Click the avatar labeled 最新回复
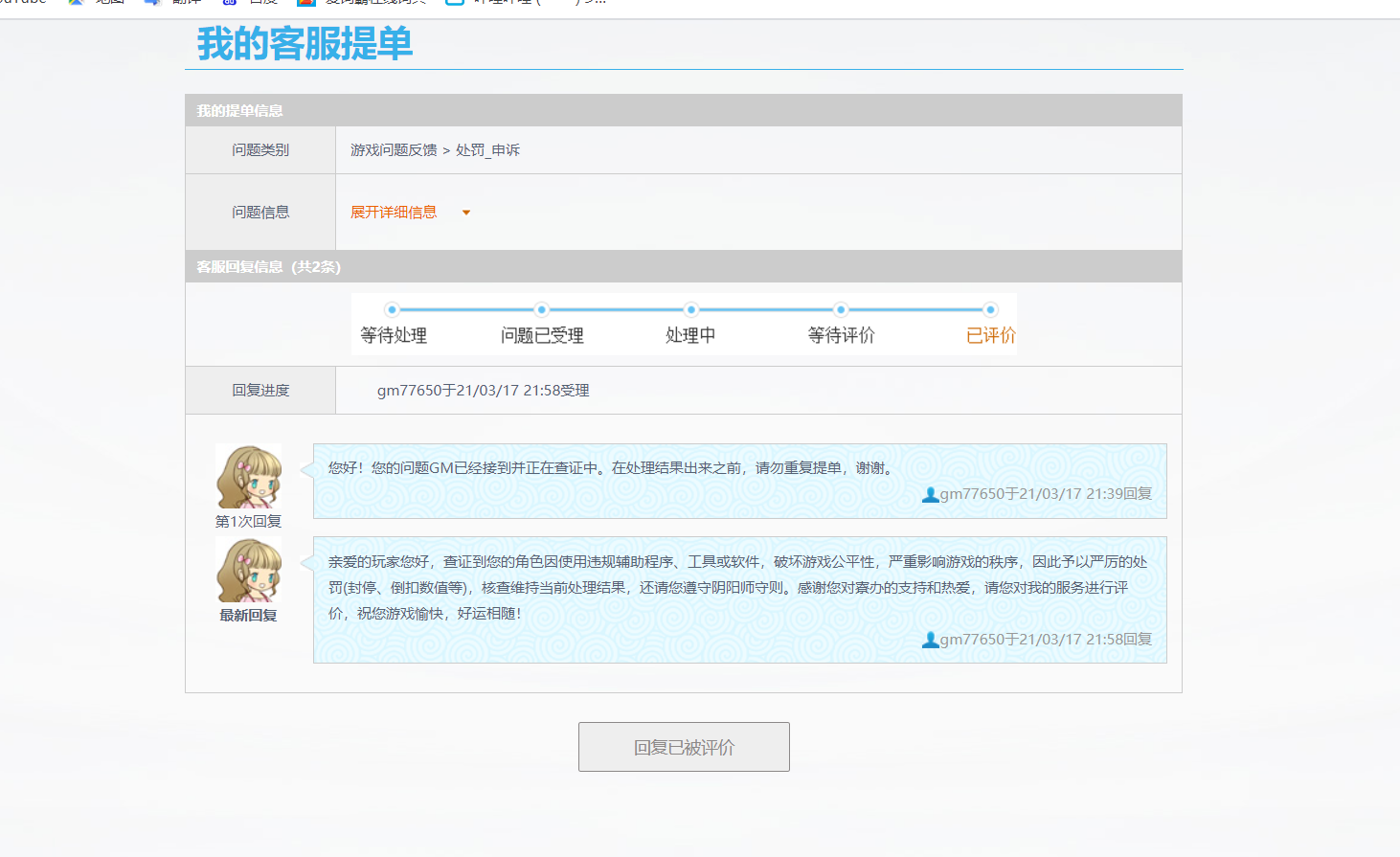This screenshot has height=857, width=1400. coord(249,570)
